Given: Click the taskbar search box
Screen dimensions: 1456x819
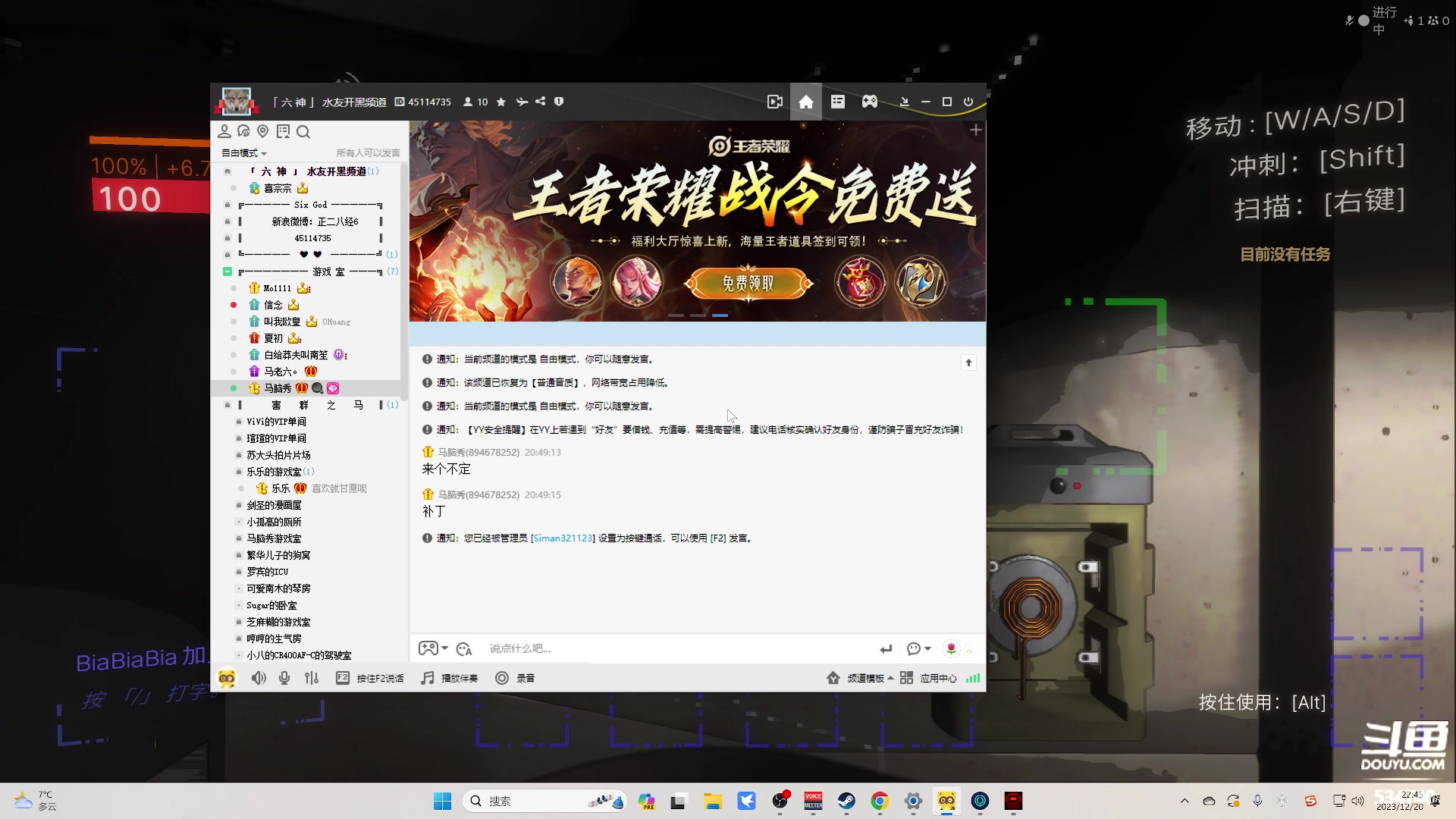Looking at the screenshot, I should tap(544, 801).
